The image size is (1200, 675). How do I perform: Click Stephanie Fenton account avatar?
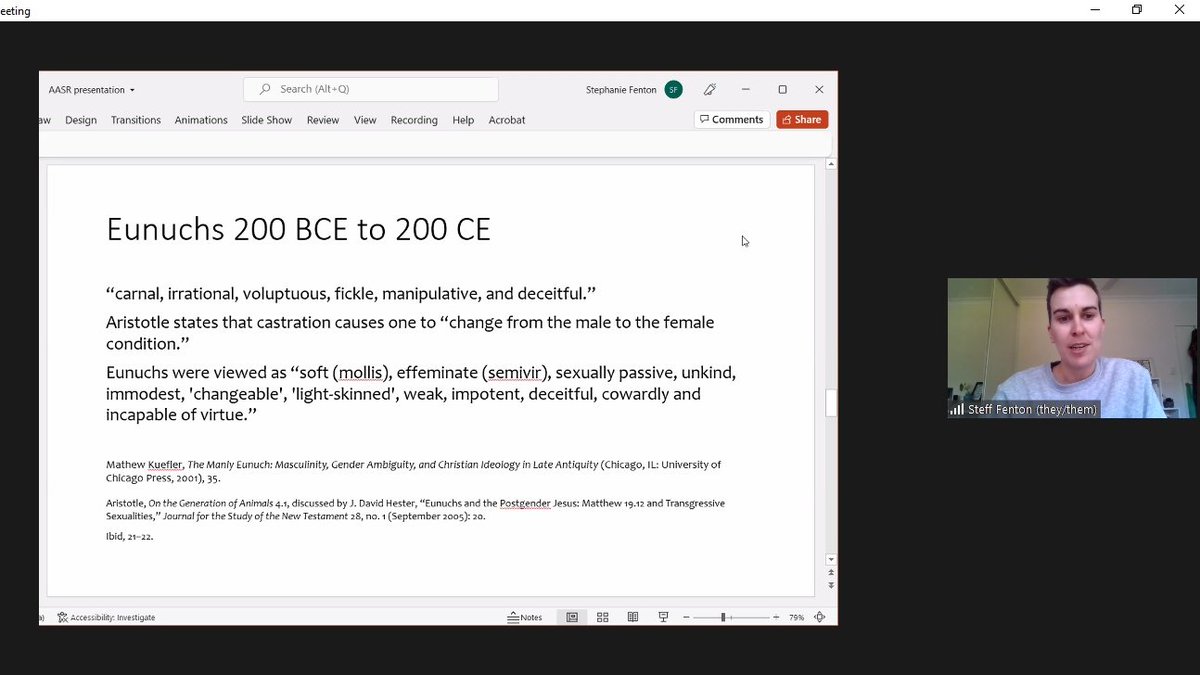coord(673,89)
